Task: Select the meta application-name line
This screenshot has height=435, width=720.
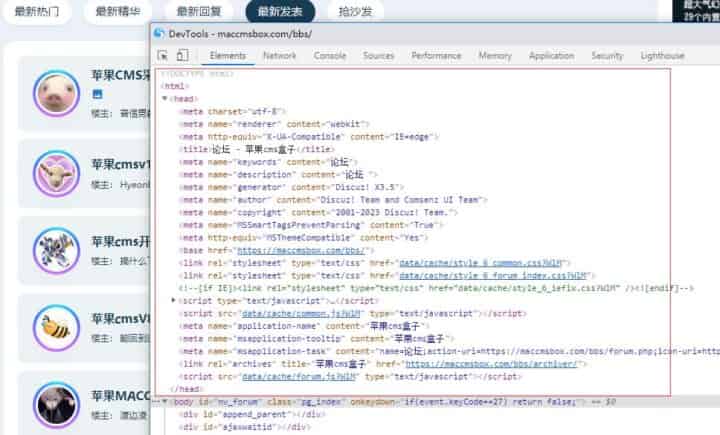Action: coord(304,326)
